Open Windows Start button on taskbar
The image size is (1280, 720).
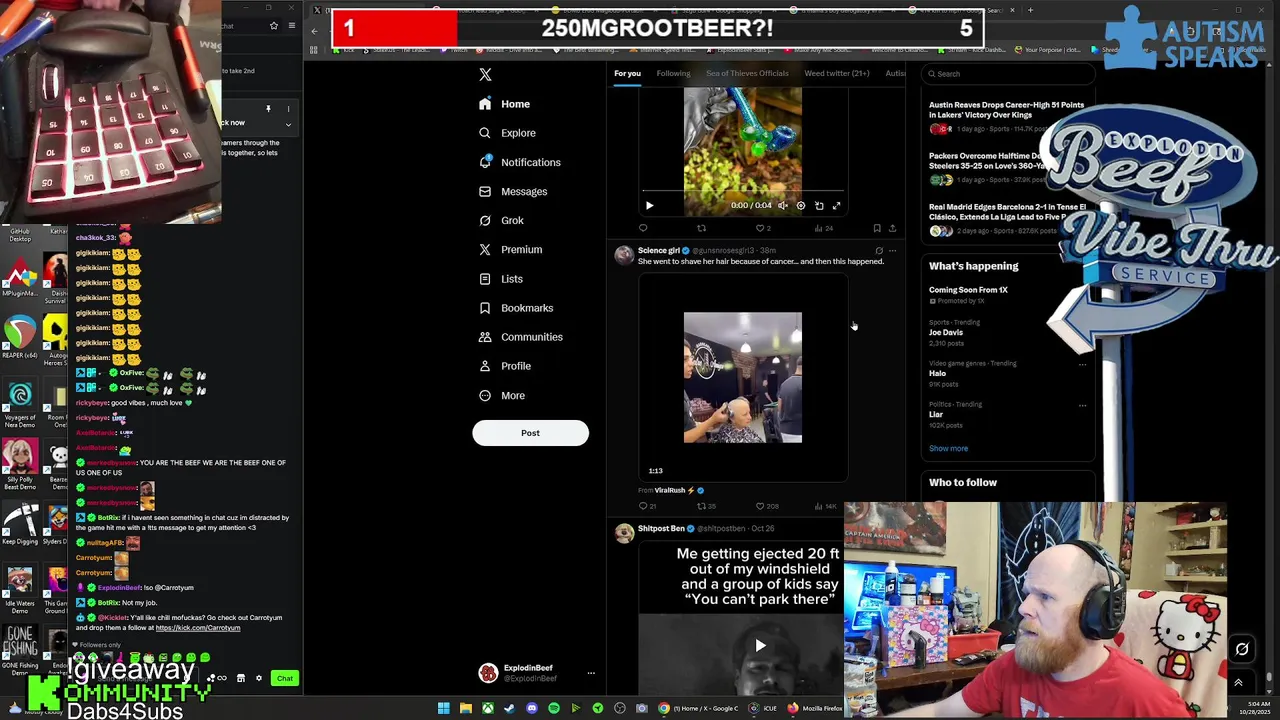pos(443,708)
